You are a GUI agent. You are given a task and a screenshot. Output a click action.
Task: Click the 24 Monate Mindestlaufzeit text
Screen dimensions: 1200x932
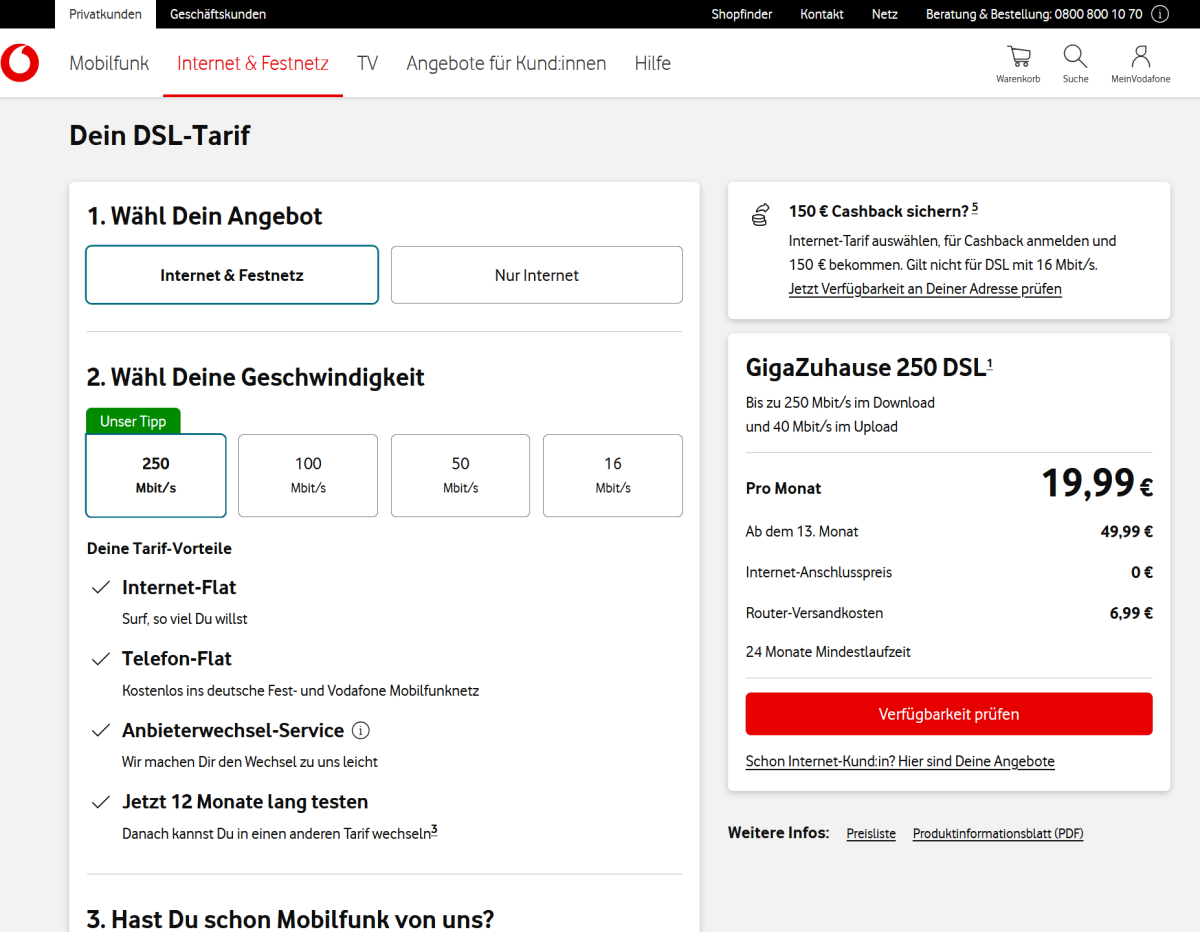coord(828,652)
